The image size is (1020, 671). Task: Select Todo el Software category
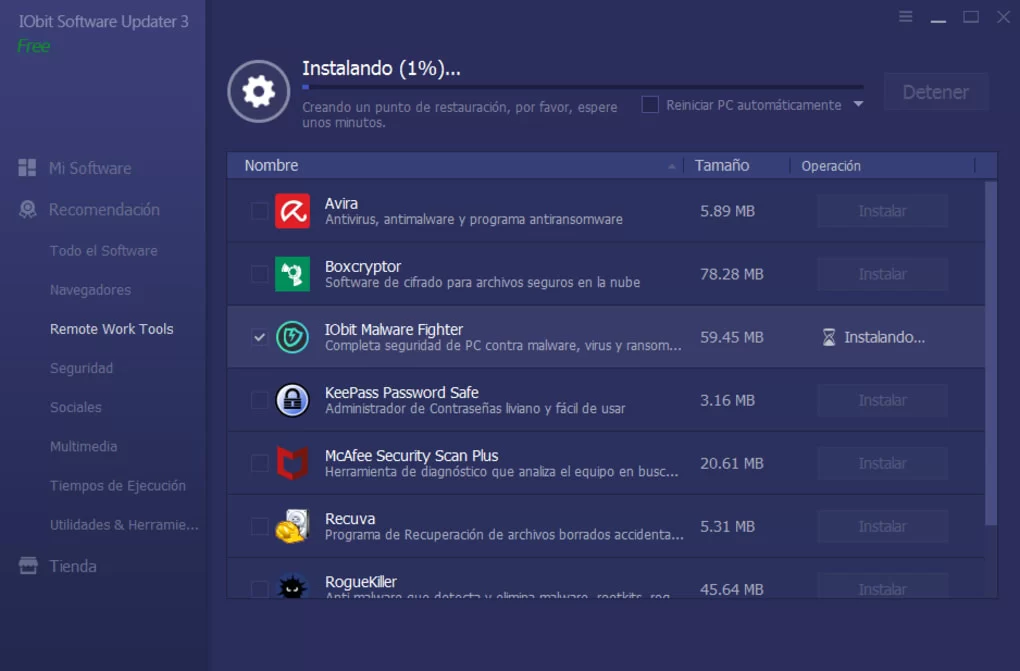[x=103, y=251]
